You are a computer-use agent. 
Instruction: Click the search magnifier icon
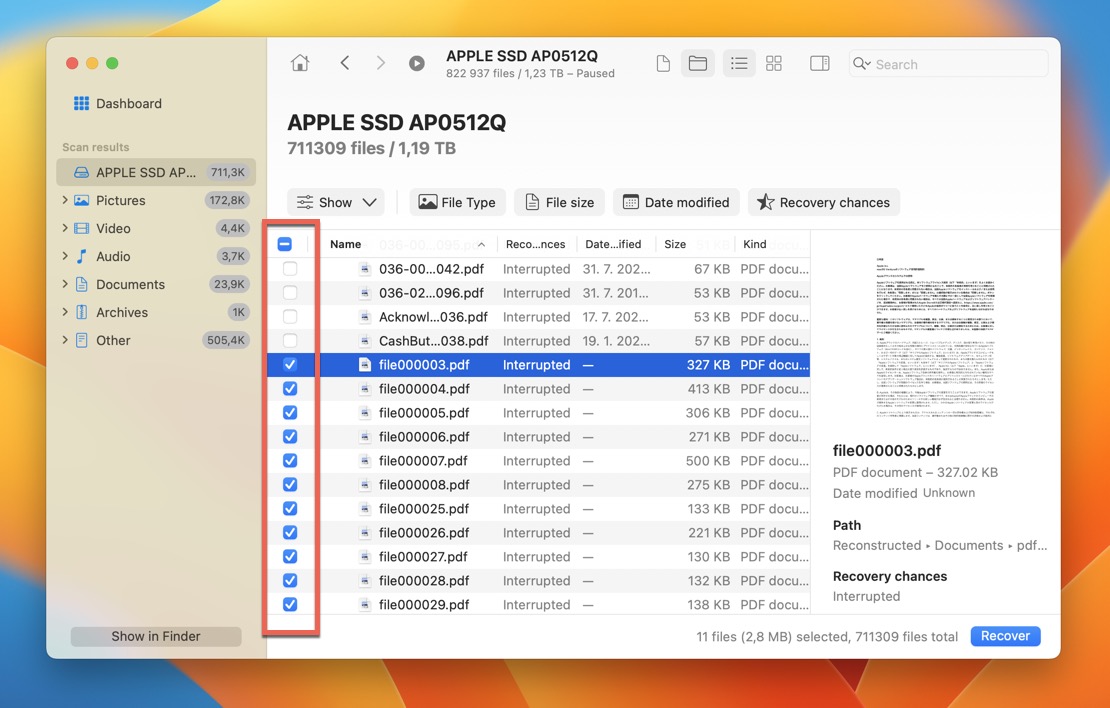(x=859, y=64)
